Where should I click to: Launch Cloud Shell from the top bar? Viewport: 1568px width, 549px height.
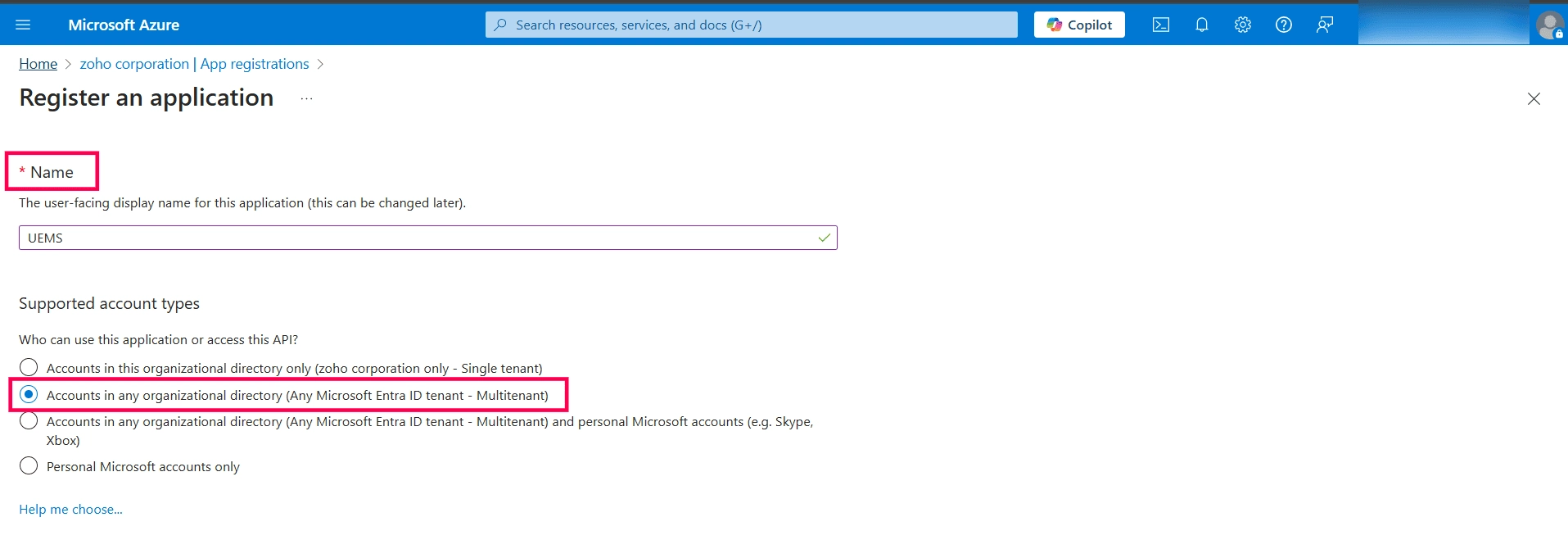1161,25
